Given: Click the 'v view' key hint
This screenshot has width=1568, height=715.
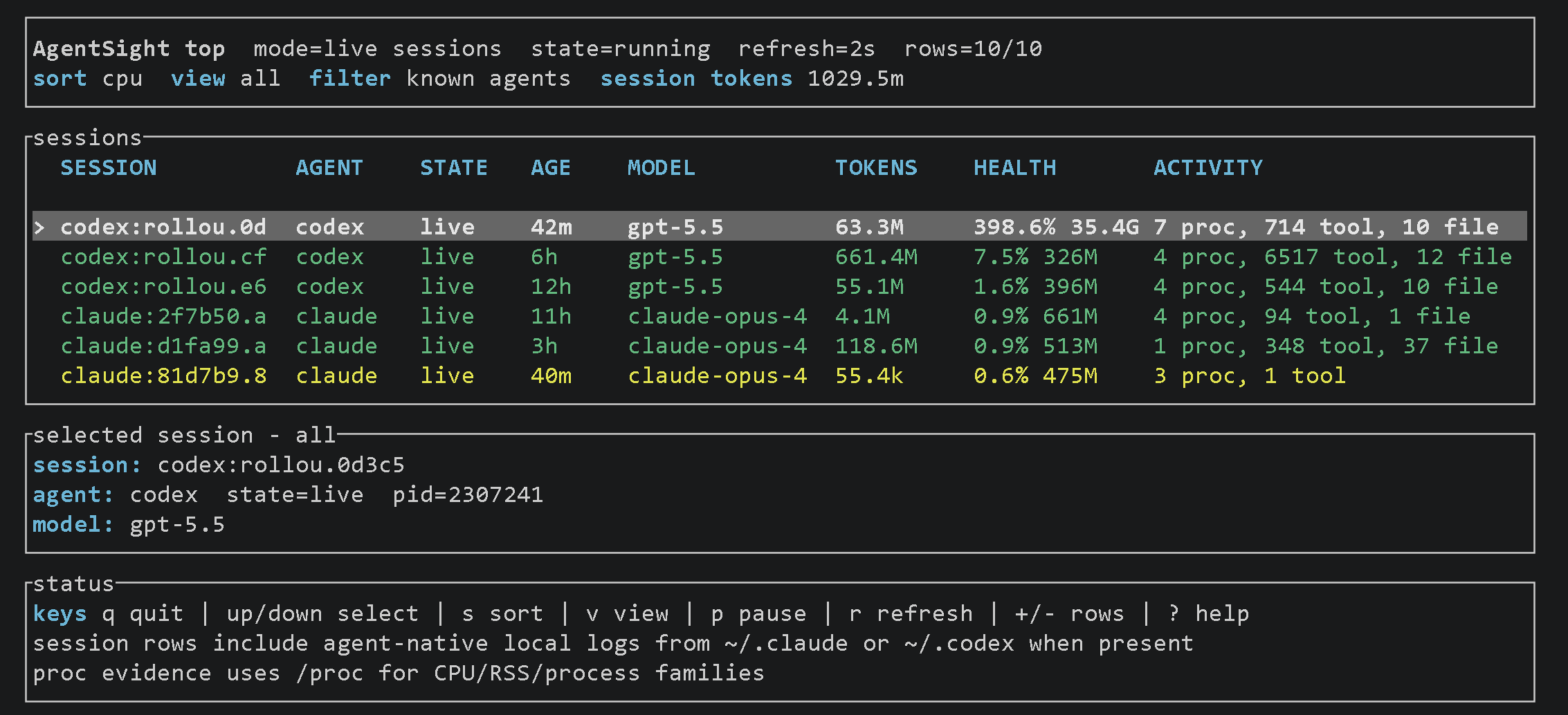Looking at the screenshot, I should click(x=627, y=613).
